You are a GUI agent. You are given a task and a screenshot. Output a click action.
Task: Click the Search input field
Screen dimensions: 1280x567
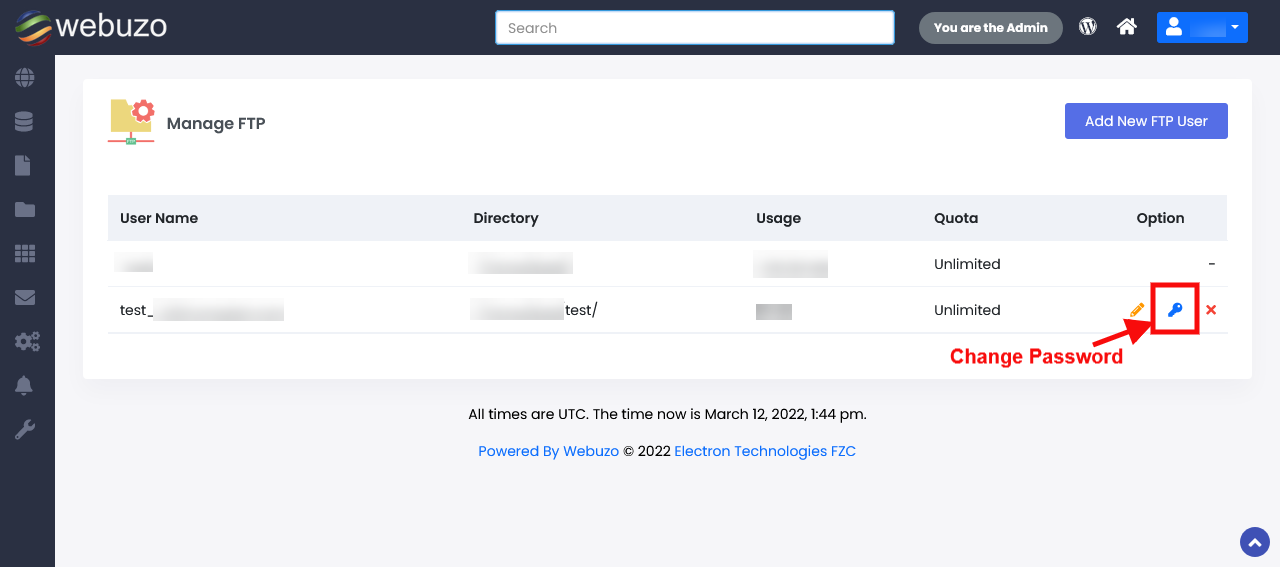point(694,28)
